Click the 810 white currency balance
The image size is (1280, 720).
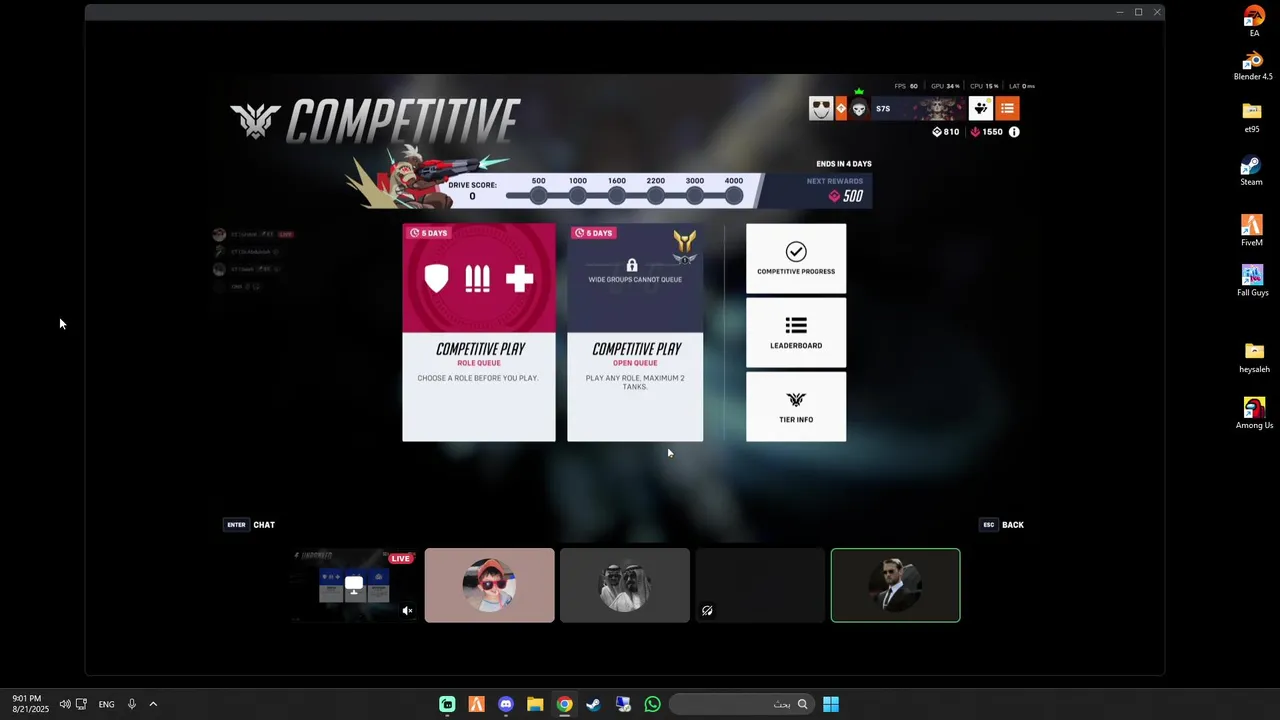click(x=946, y=132)
